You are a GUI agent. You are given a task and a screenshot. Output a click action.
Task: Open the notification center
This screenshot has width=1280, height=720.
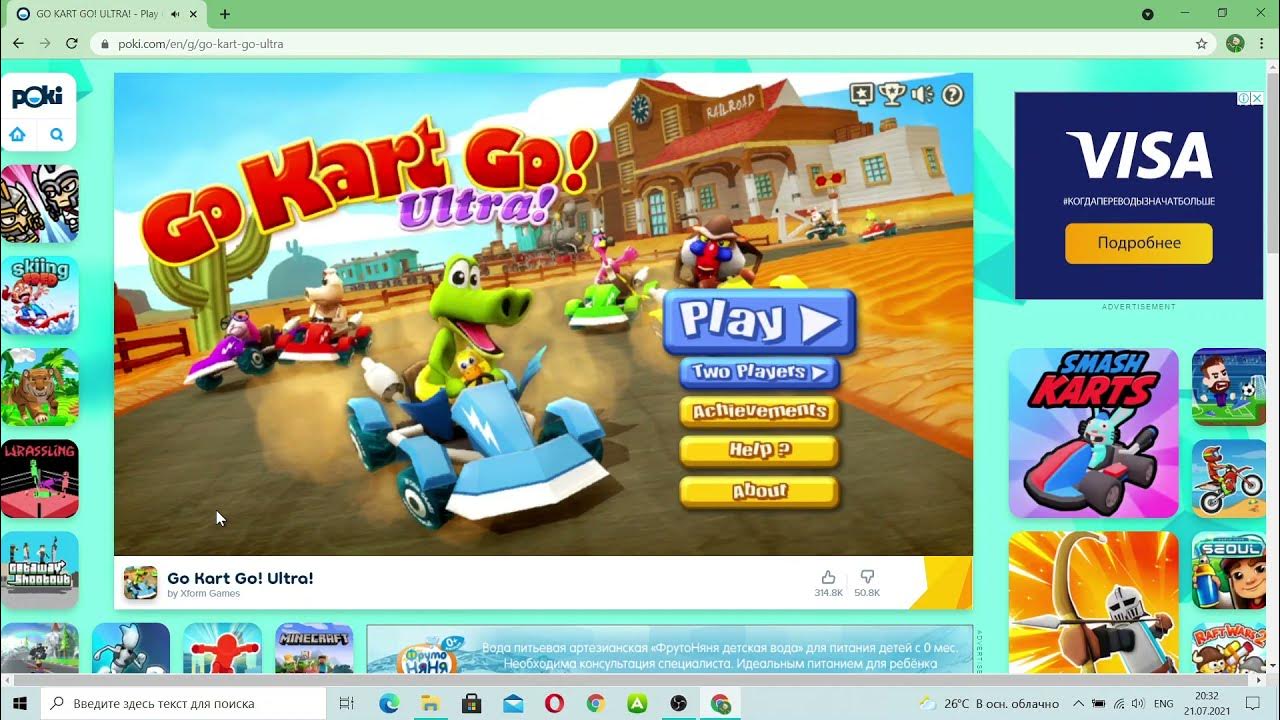(1252, 703)
